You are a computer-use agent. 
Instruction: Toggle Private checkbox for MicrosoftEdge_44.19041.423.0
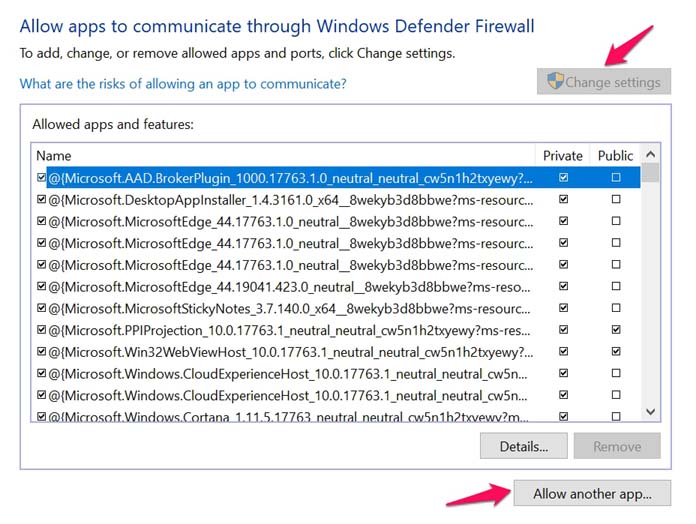563,286
